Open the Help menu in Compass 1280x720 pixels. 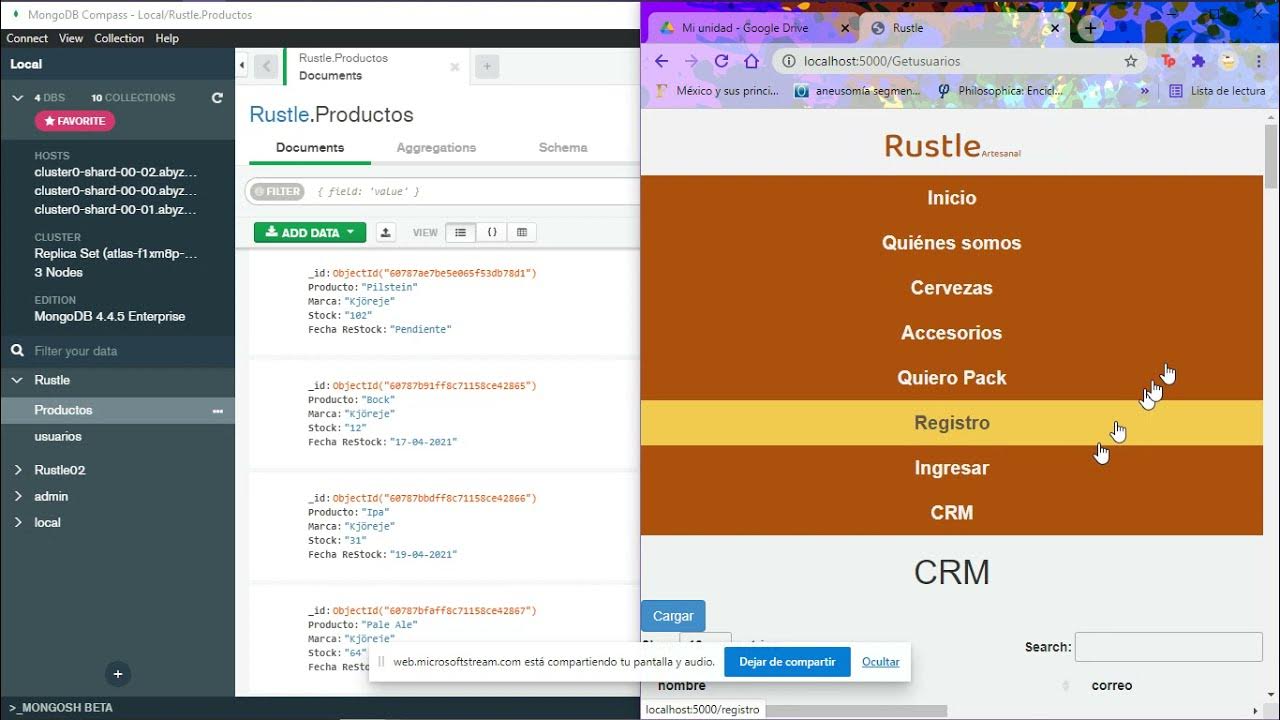point(167,38)
